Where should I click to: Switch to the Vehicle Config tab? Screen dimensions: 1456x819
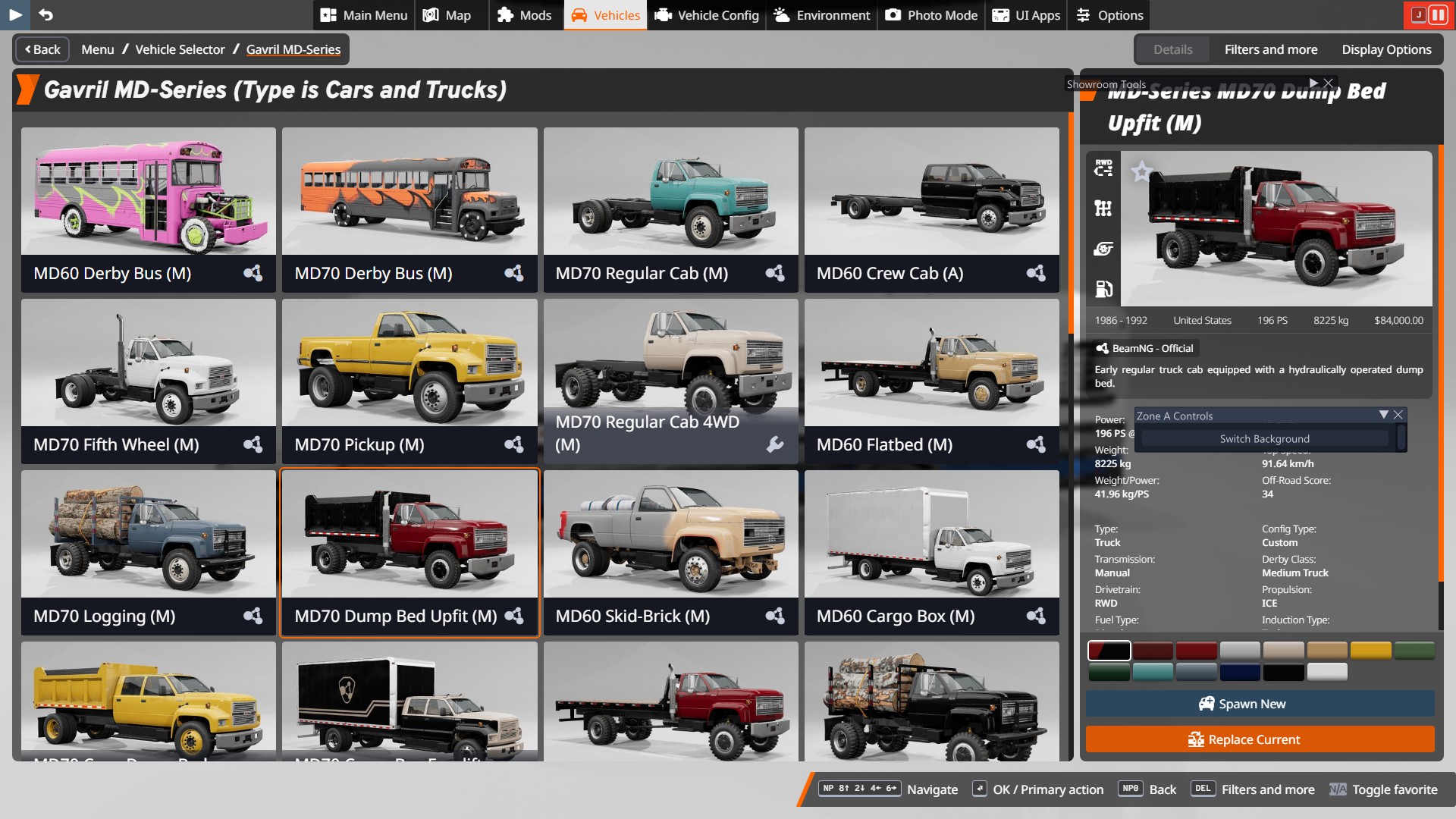(706, 15)
